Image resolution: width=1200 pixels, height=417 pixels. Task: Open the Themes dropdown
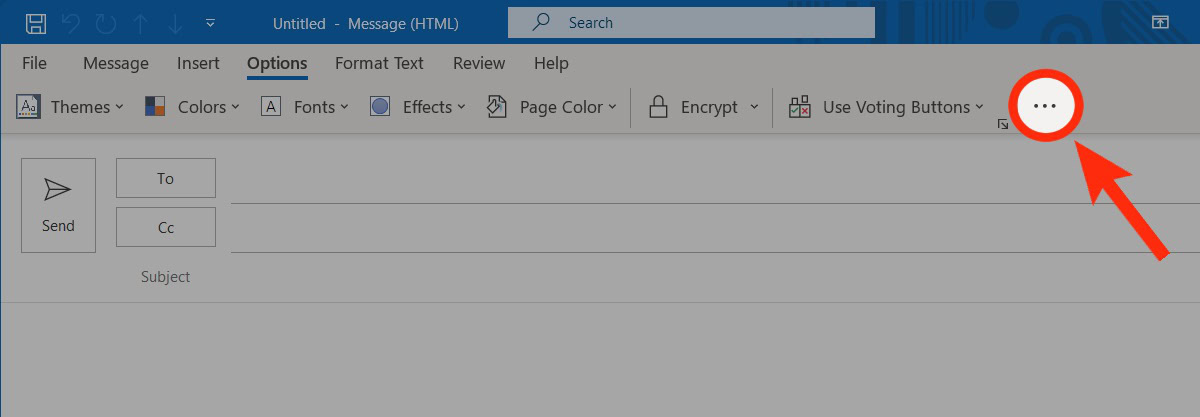pos(71,107)
